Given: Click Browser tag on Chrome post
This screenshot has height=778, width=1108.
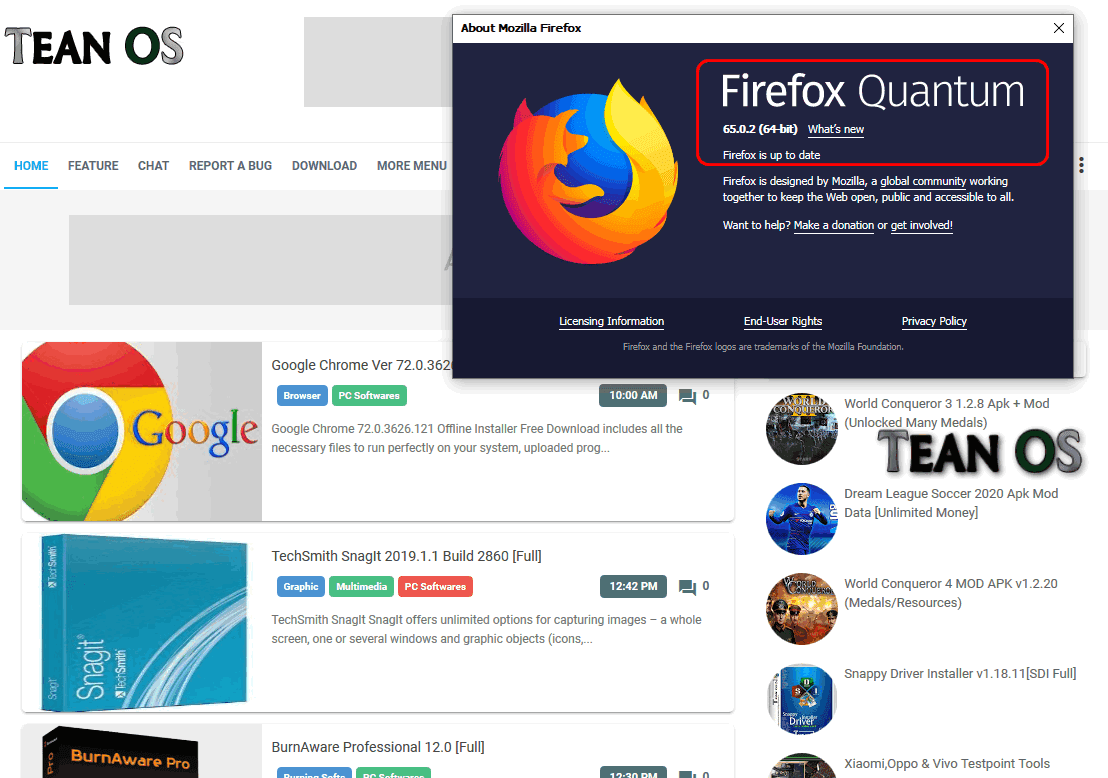Looking at the screenshot, I should click(x=302, y=396).
